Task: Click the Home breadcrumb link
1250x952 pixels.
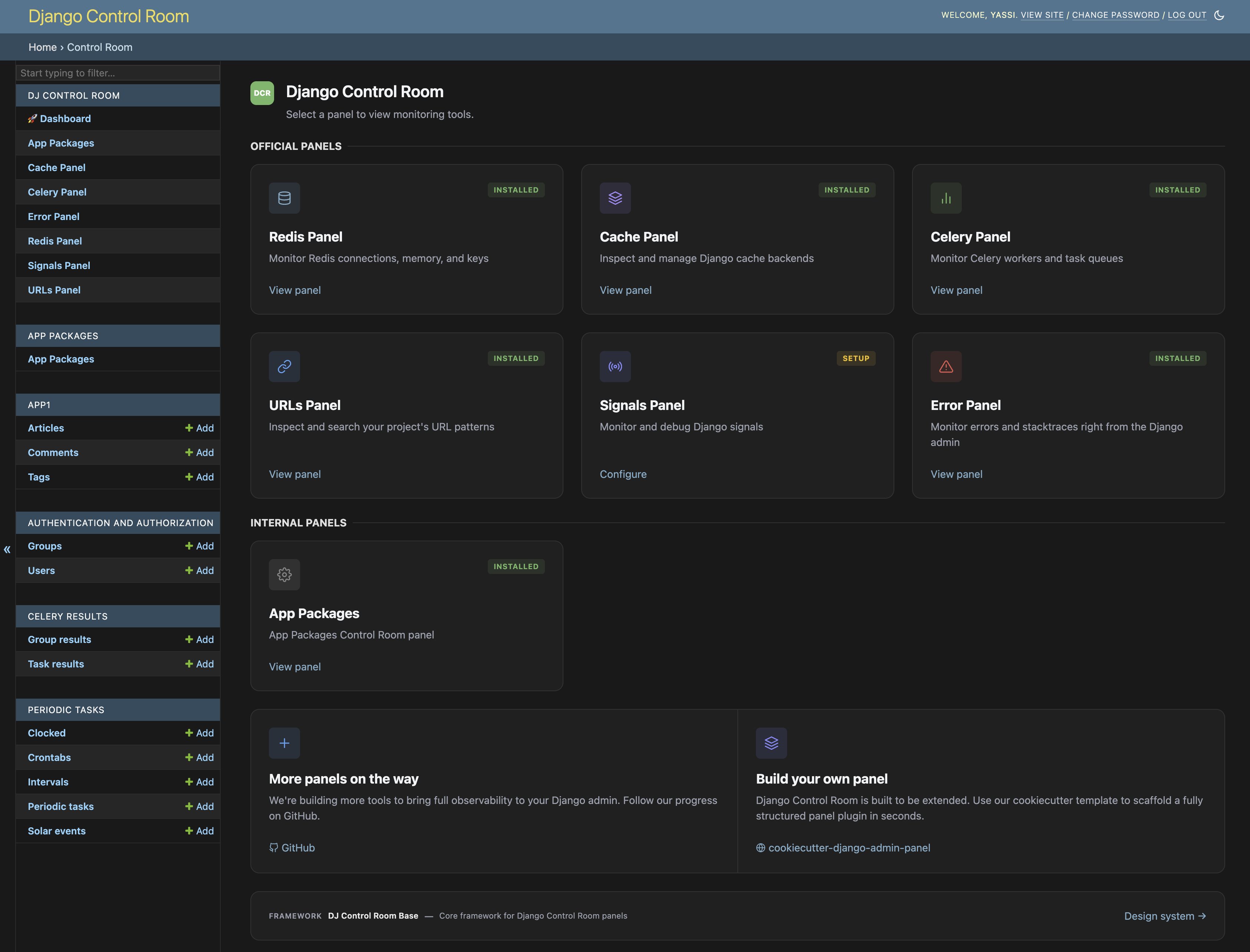Action: tap(43, 47)
